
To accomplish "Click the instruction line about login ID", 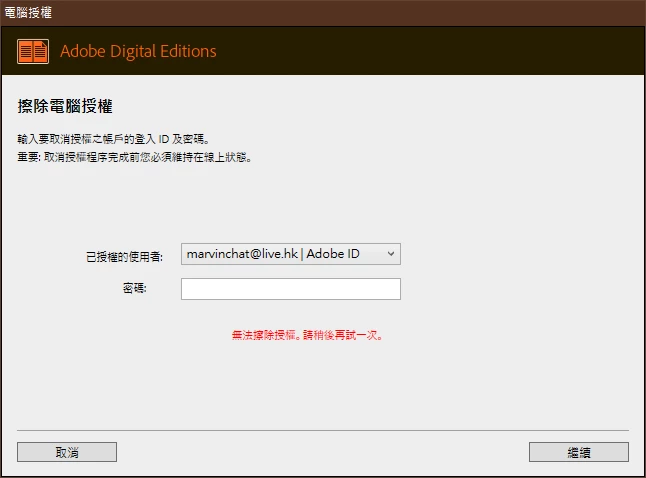I will pyautogui.click(x=113, y=139).
